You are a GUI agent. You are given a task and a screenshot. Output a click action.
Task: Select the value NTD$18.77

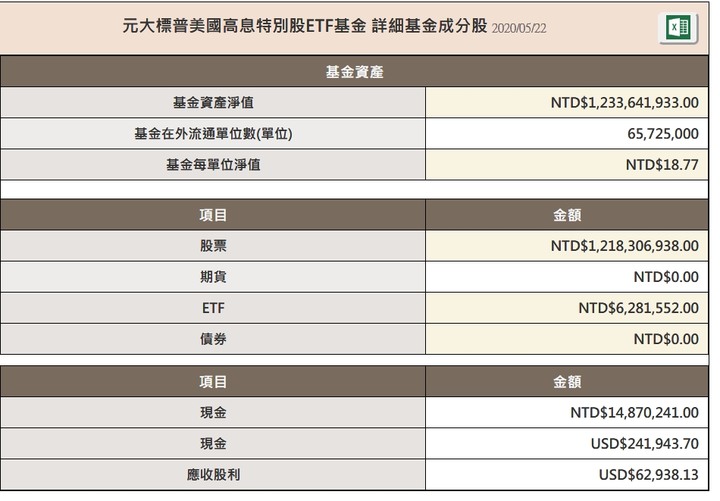pyautogui.click(x=662, y=164)
